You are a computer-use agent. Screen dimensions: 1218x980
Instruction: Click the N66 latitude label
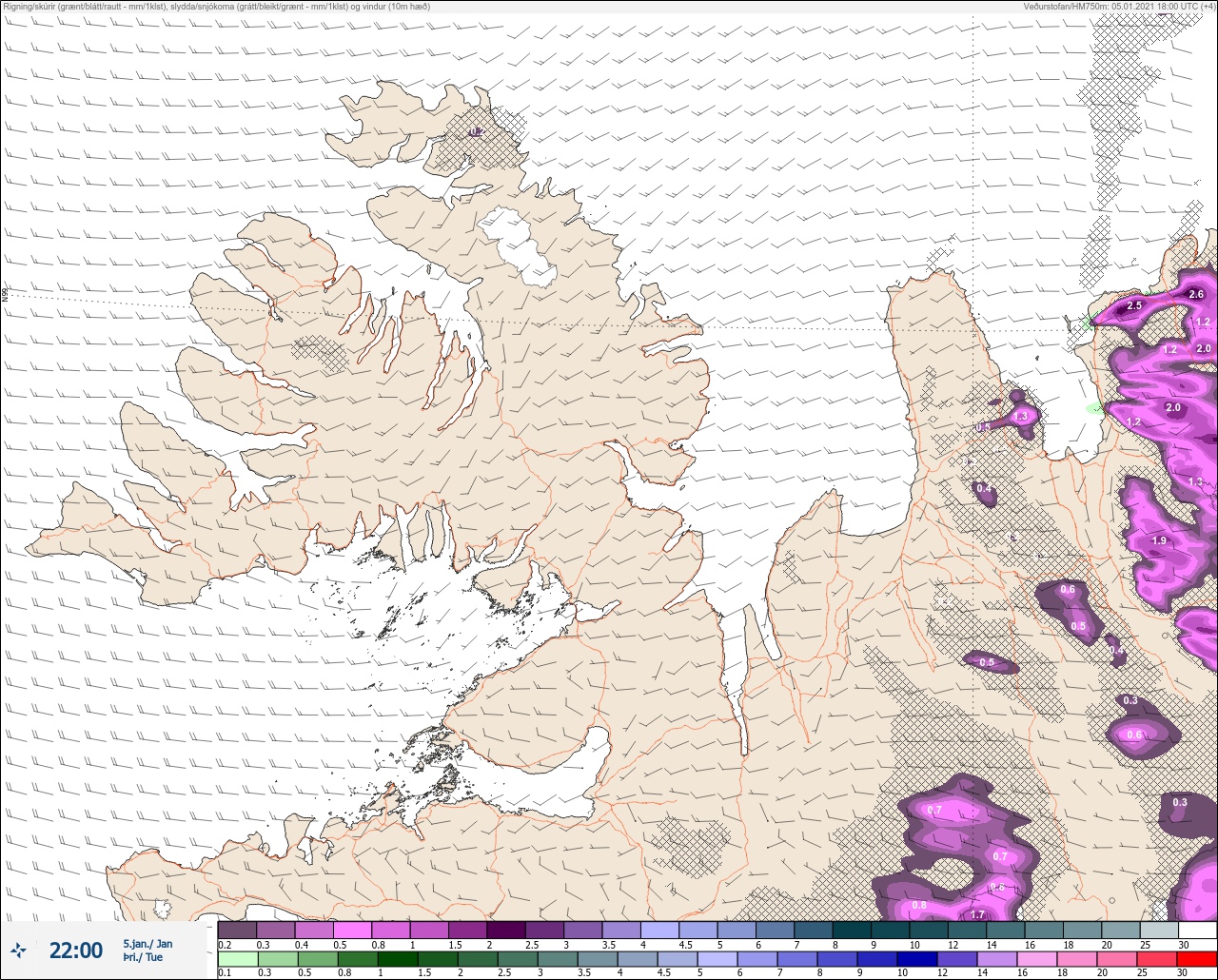5,295
